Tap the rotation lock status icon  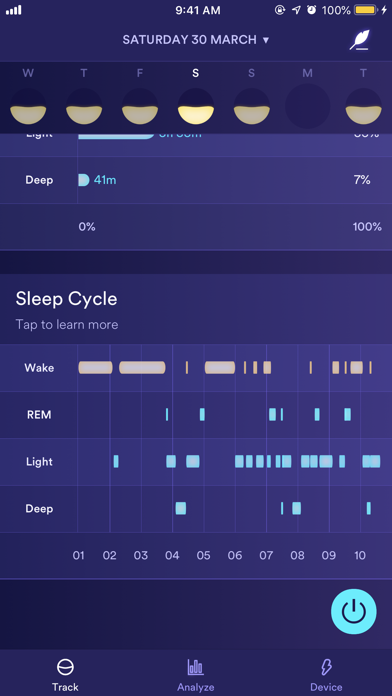point(280,10)
